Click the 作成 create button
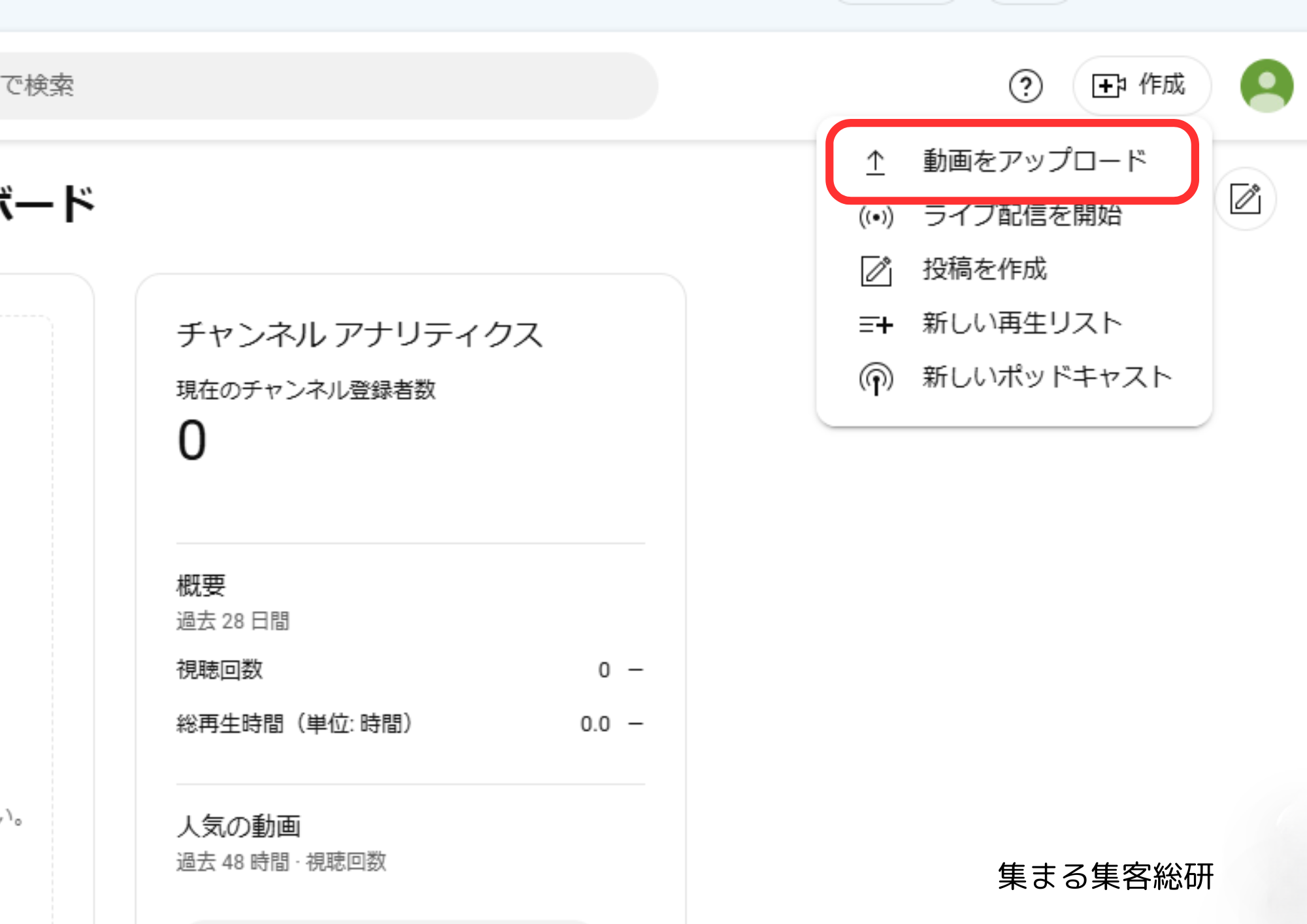1307x924 pixels. click(x=1141, y=86)
